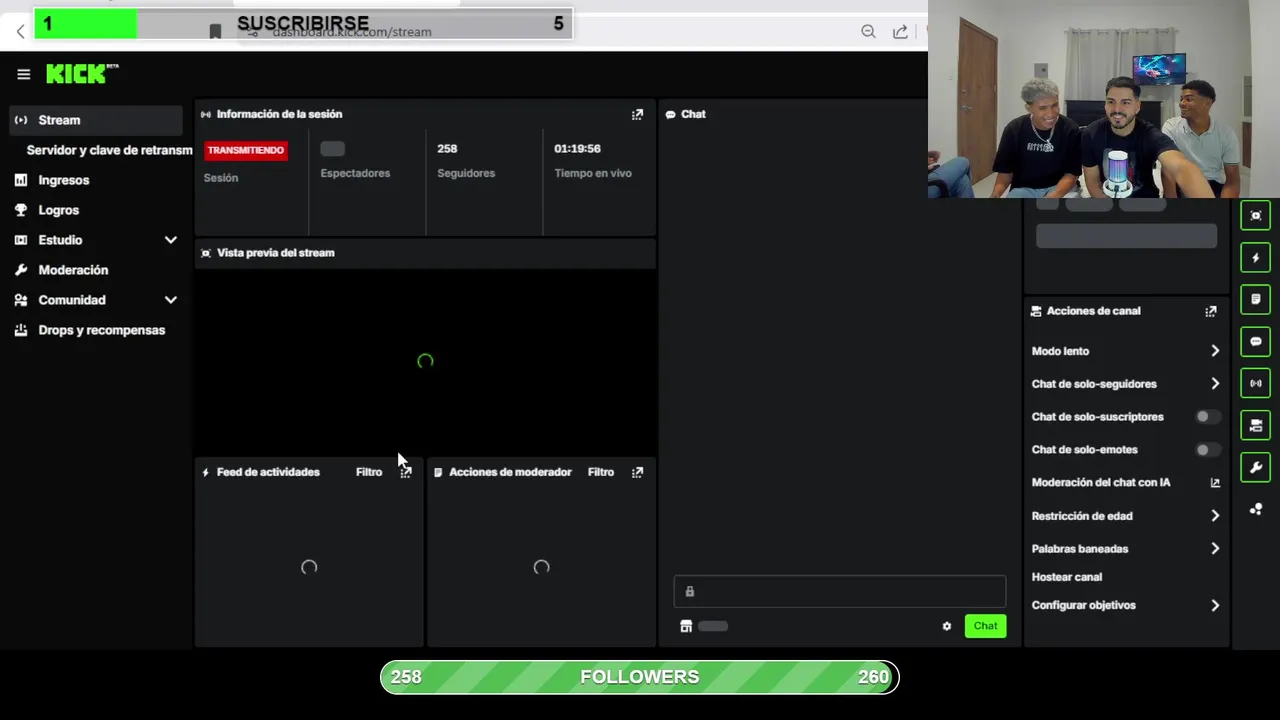Viewport: 1280px width, 720px height.
Task: Pop out the Información de la sesión panel
Action: [637, 114]
